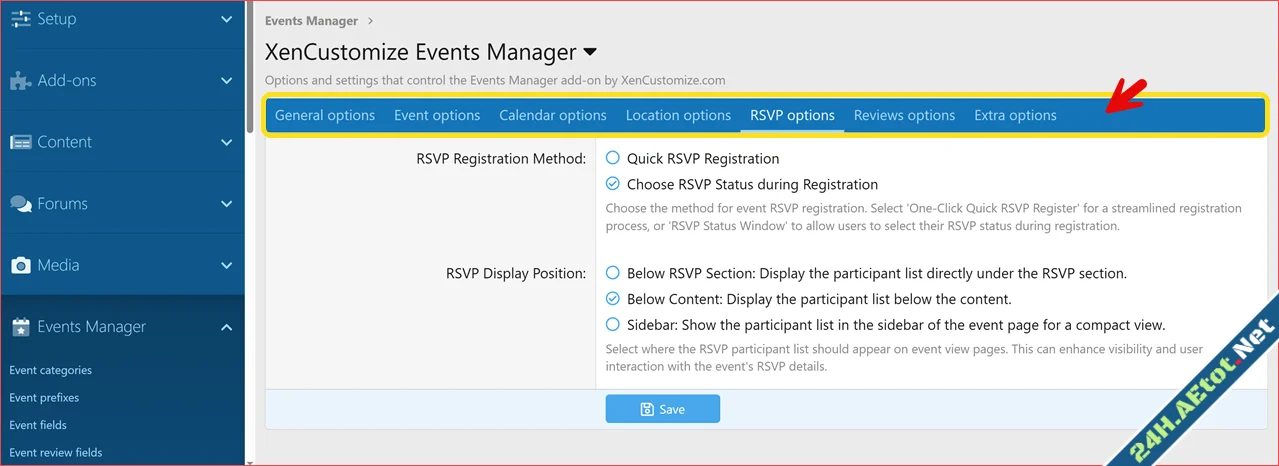Select Choose RSVP Status during Registration
Image resolution: width=1279 pixels, height=466 pixels.
click(x=613, y=184)
